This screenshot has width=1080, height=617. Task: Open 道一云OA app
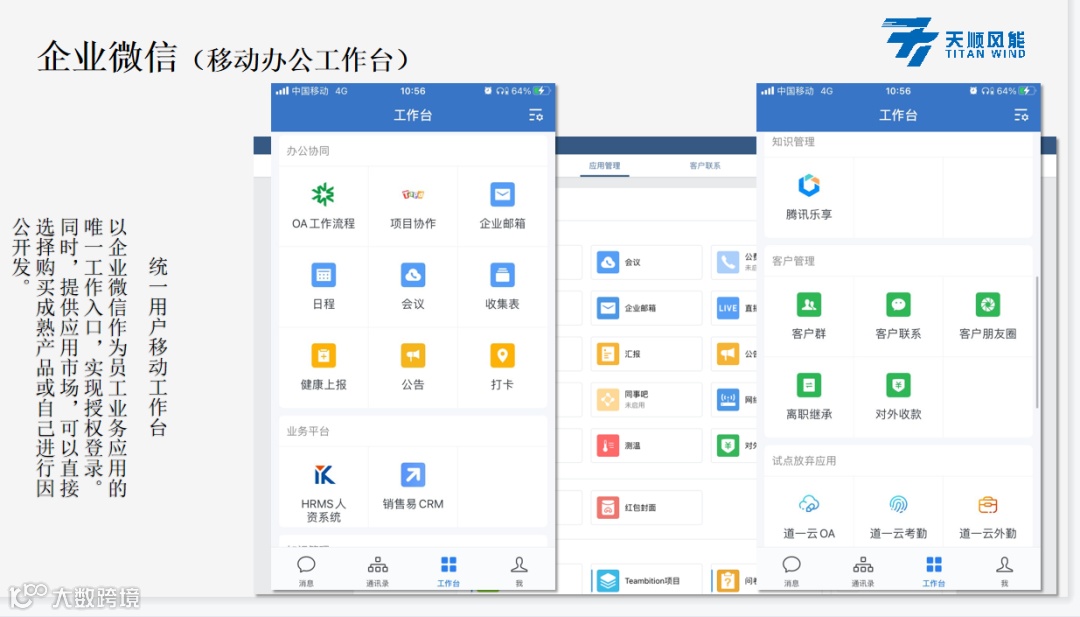(809, 516)
